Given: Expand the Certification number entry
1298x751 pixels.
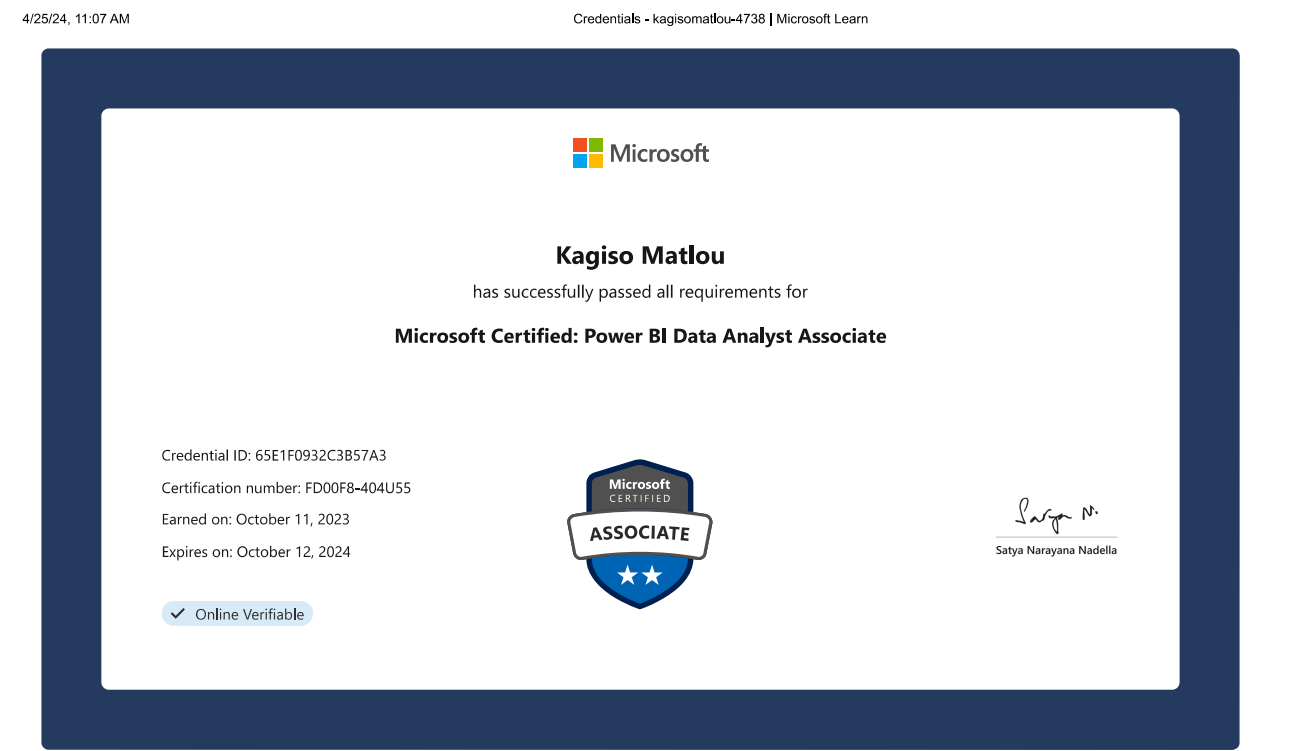Looking at the screenshot, I should 287,487.
